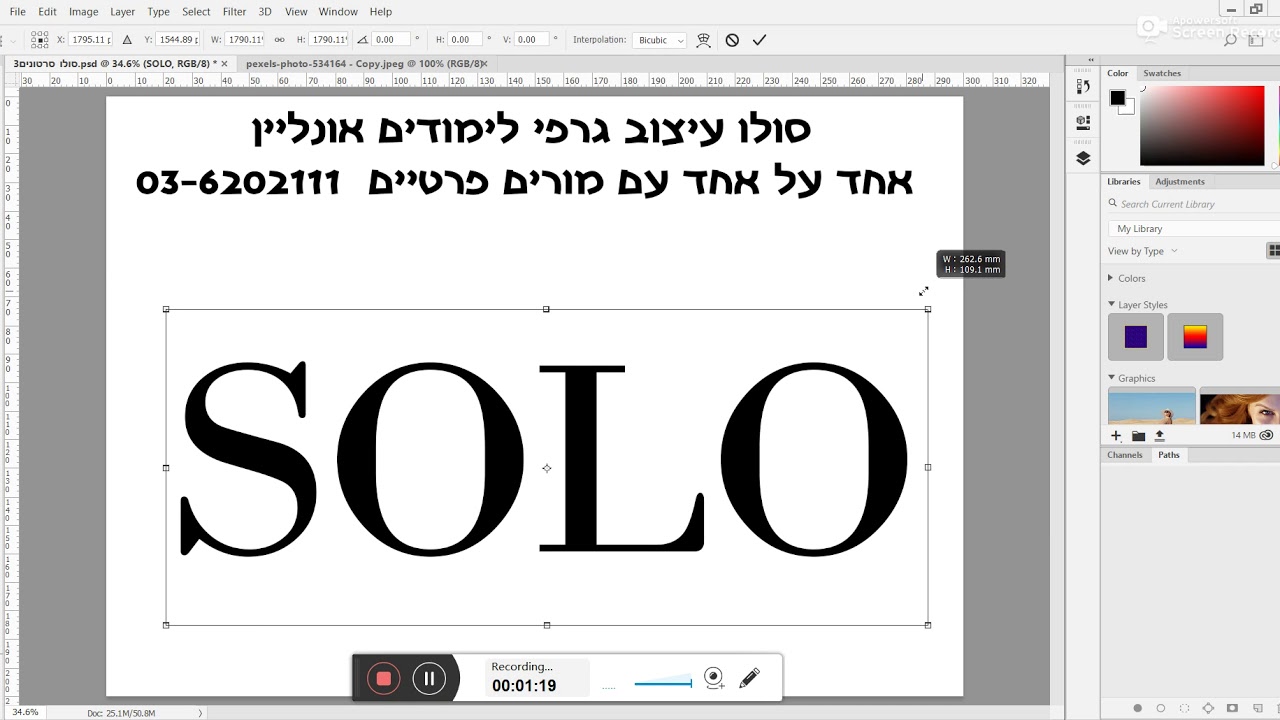Toggle relative positioning triangle between X and Y
1280x720 pixels.
tap(127, 40)
